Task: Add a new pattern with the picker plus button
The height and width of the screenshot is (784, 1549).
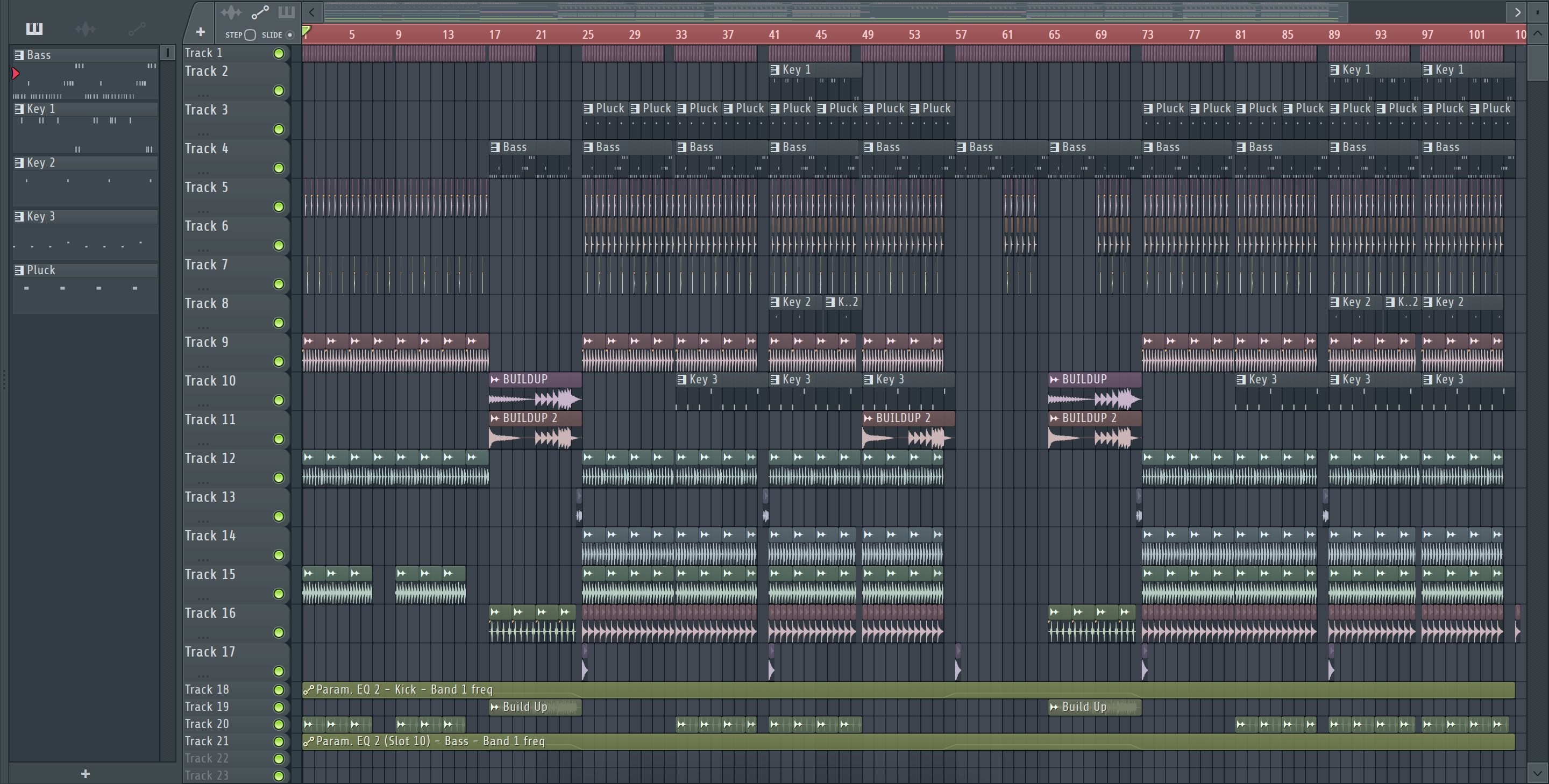Action: click(86, 774)
